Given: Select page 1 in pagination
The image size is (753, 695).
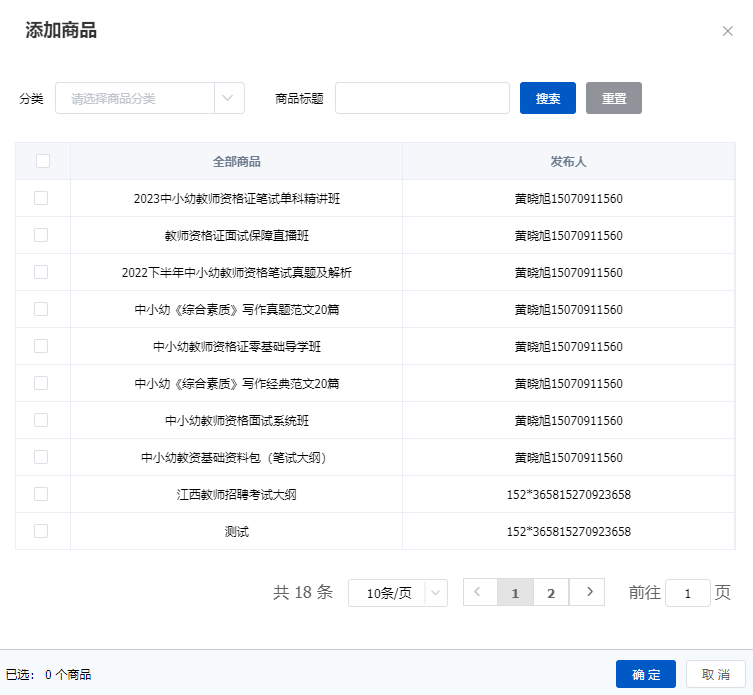Looking at the screenshot, I should point(515,593).
